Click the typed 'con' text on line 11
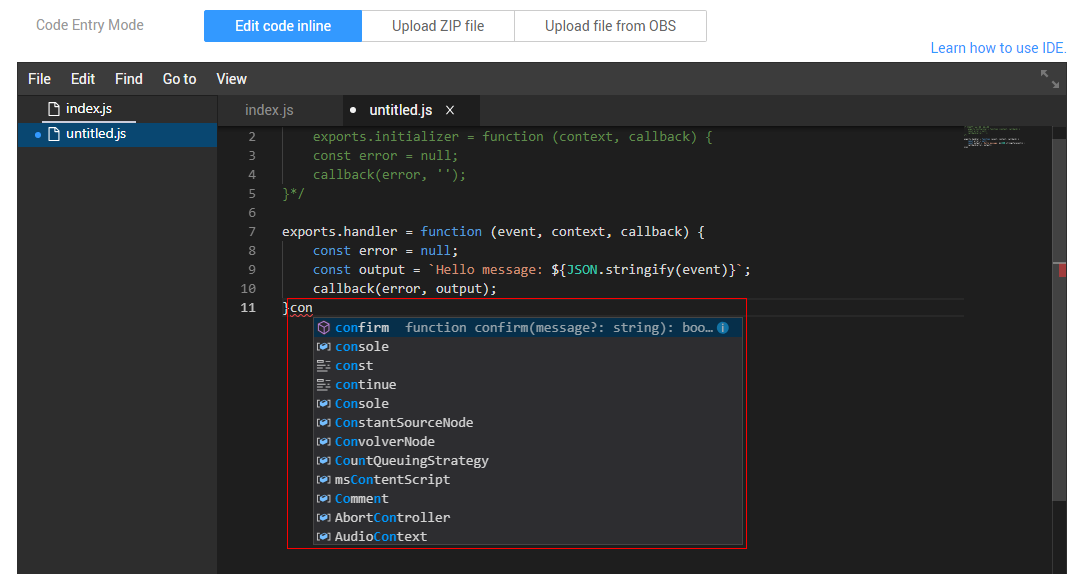Viewport: 1078px width, 574px height. coord(301,308)
